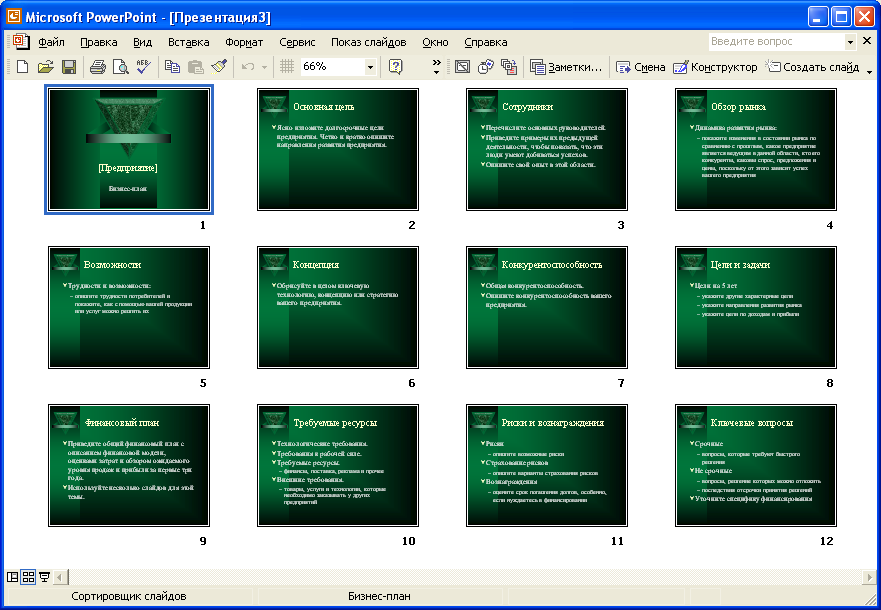The height and width of the screenshot is (610, 881).
Task: Start slide show from view icon
Action: [x=44, y=576]
